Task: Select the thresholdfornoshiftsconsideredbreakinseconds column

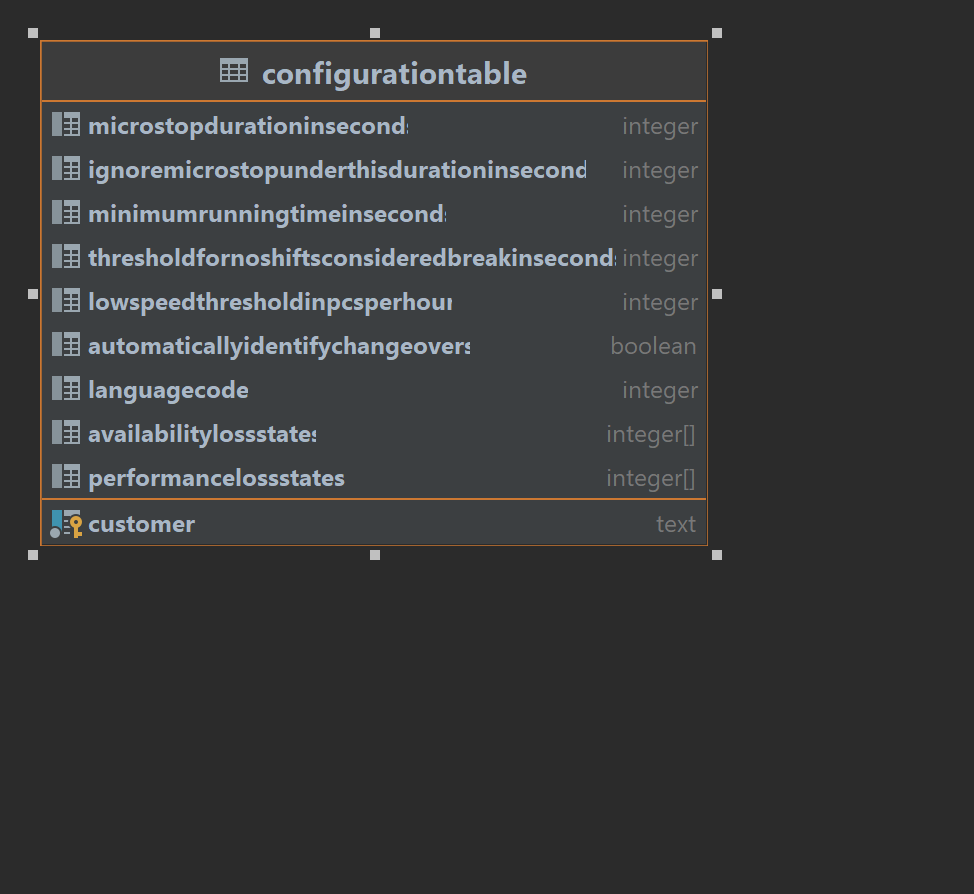Action: [x=351, y=257]
